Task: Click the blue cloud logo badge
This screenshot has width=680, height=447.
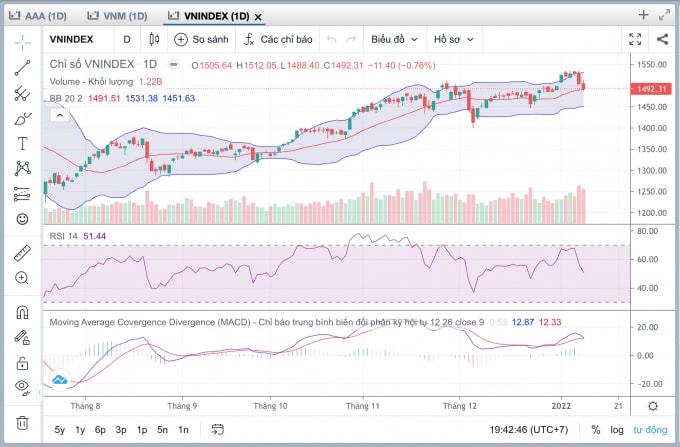Action: [x=59, y=380]
